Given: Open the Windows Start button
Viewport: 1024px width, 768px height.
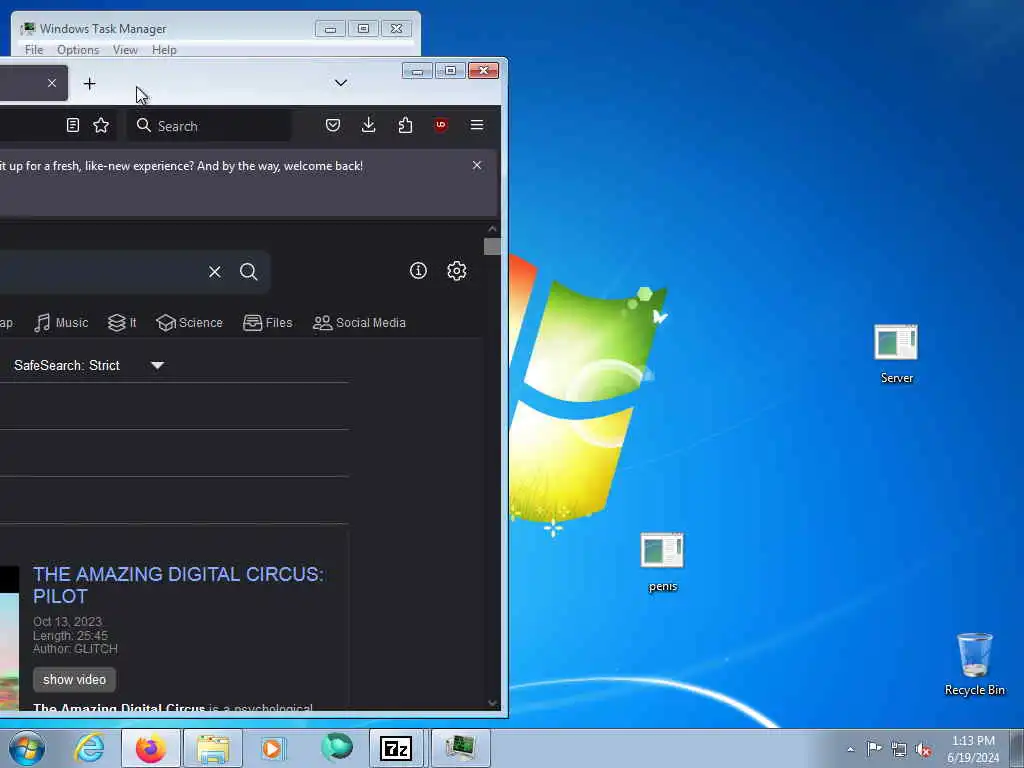Looking at the screenshot, I should 27,748.
